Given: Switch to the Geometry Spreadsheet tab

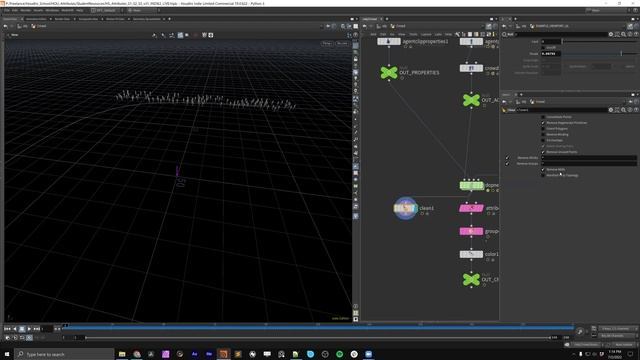Looking at the screenshot, I should [x=147, y=19].
